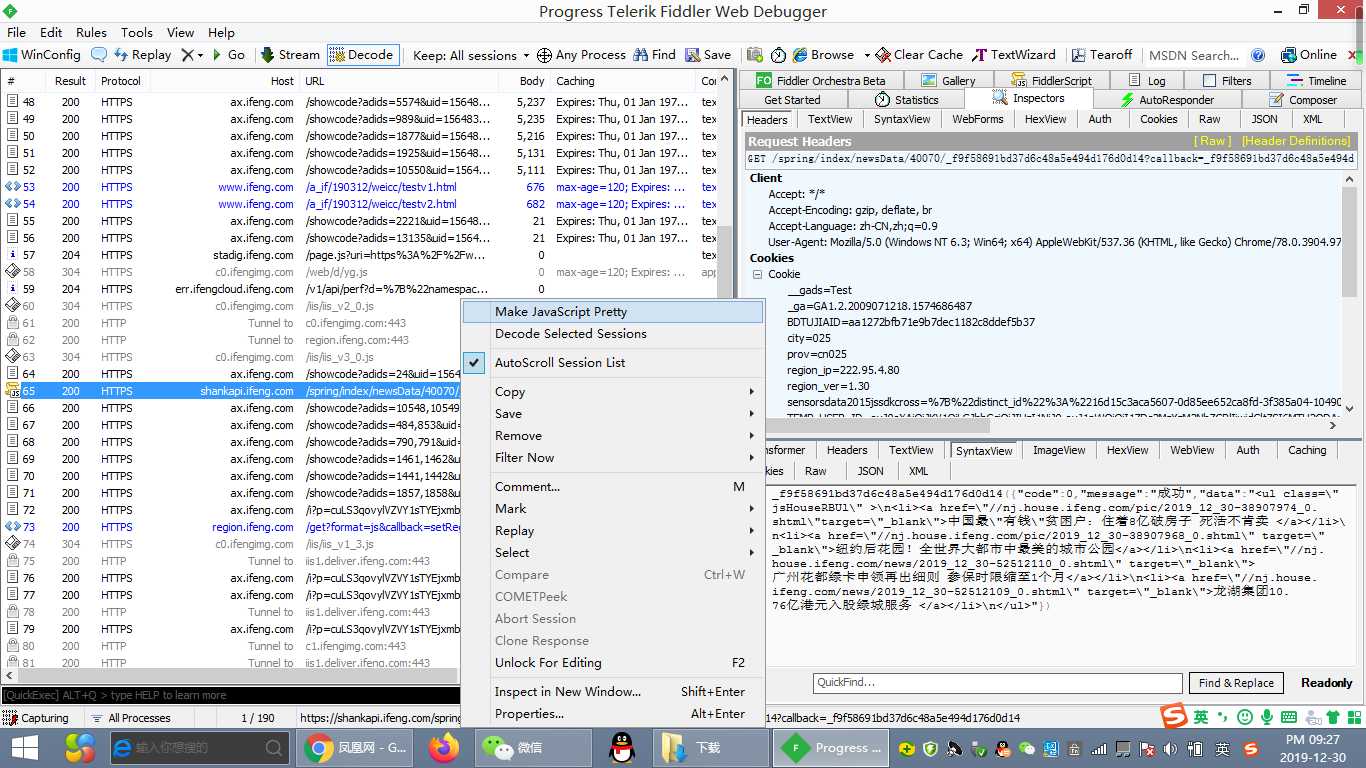Screen dimensions: 1366x768
Task: Click the Online status indicator
Action: (1308, 55)
